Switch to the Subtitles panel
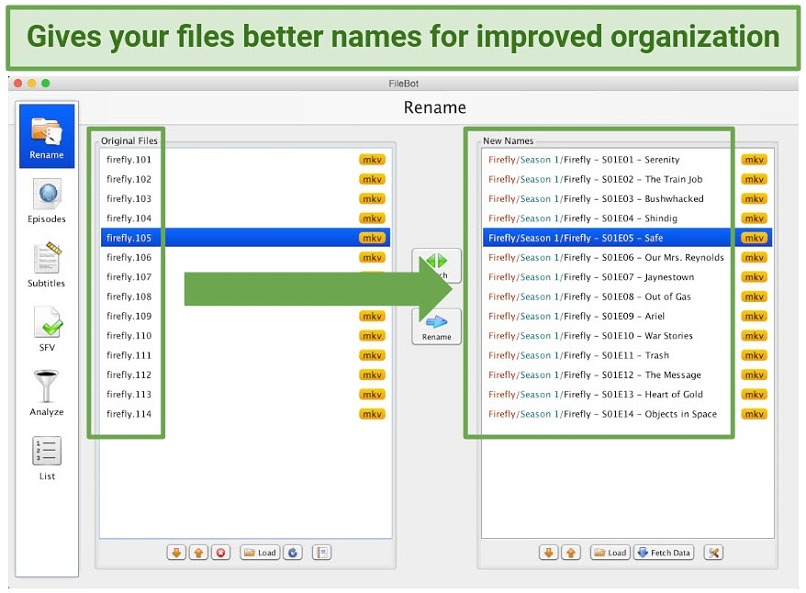 point(46,264)
